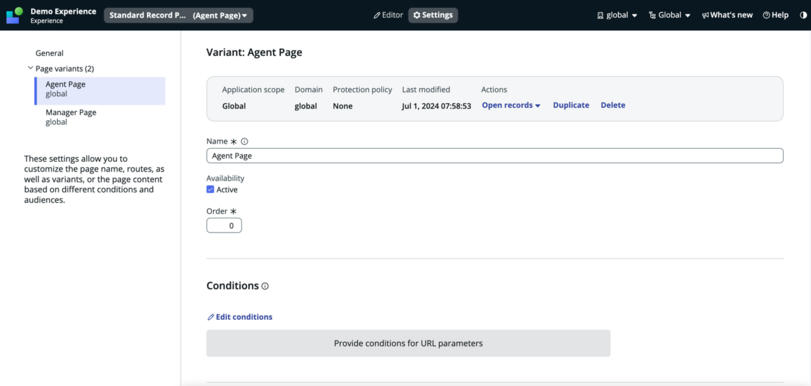The width and height of the screenshot is (811, 386).
Task: Click the Duplicate action link
Action: pos(571,105)
